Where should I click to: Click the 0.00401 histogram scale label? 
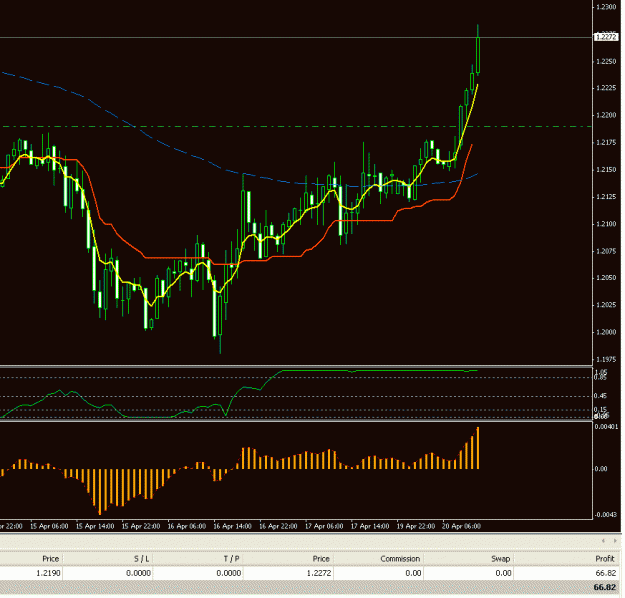[606, 427]
